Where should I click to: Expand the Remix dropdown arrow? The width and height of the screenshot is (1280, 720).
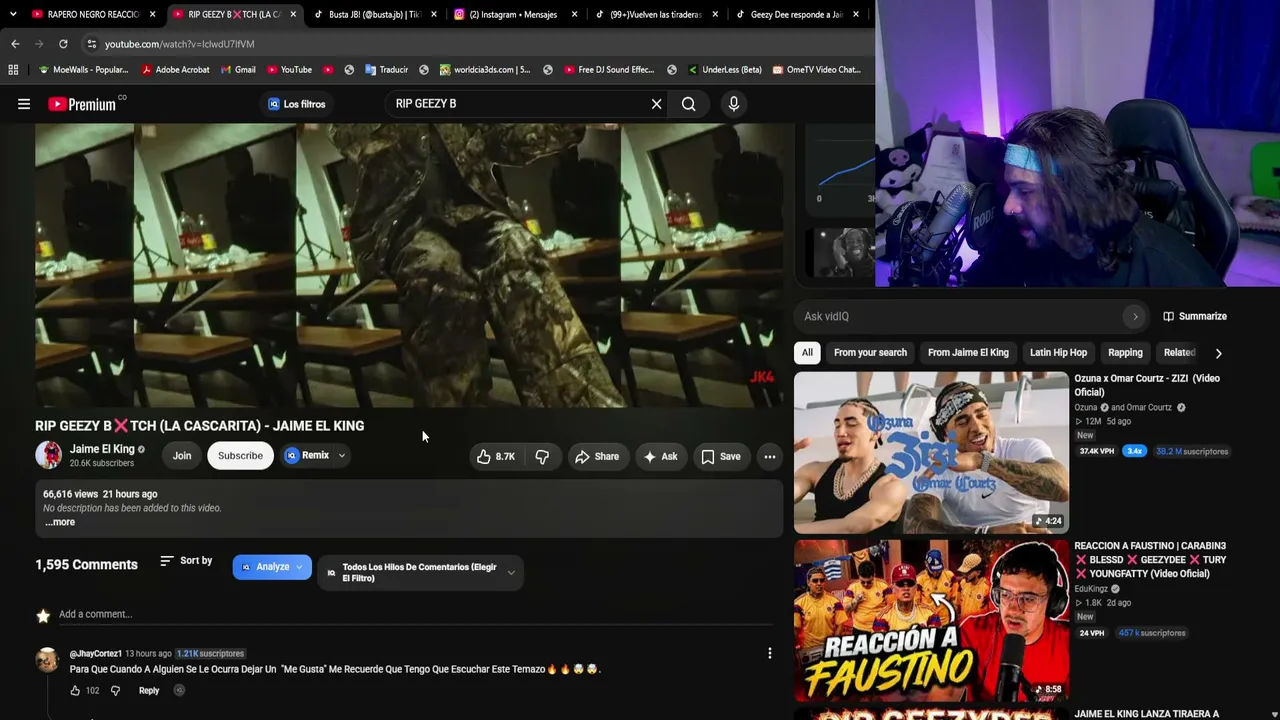(342, 456)
